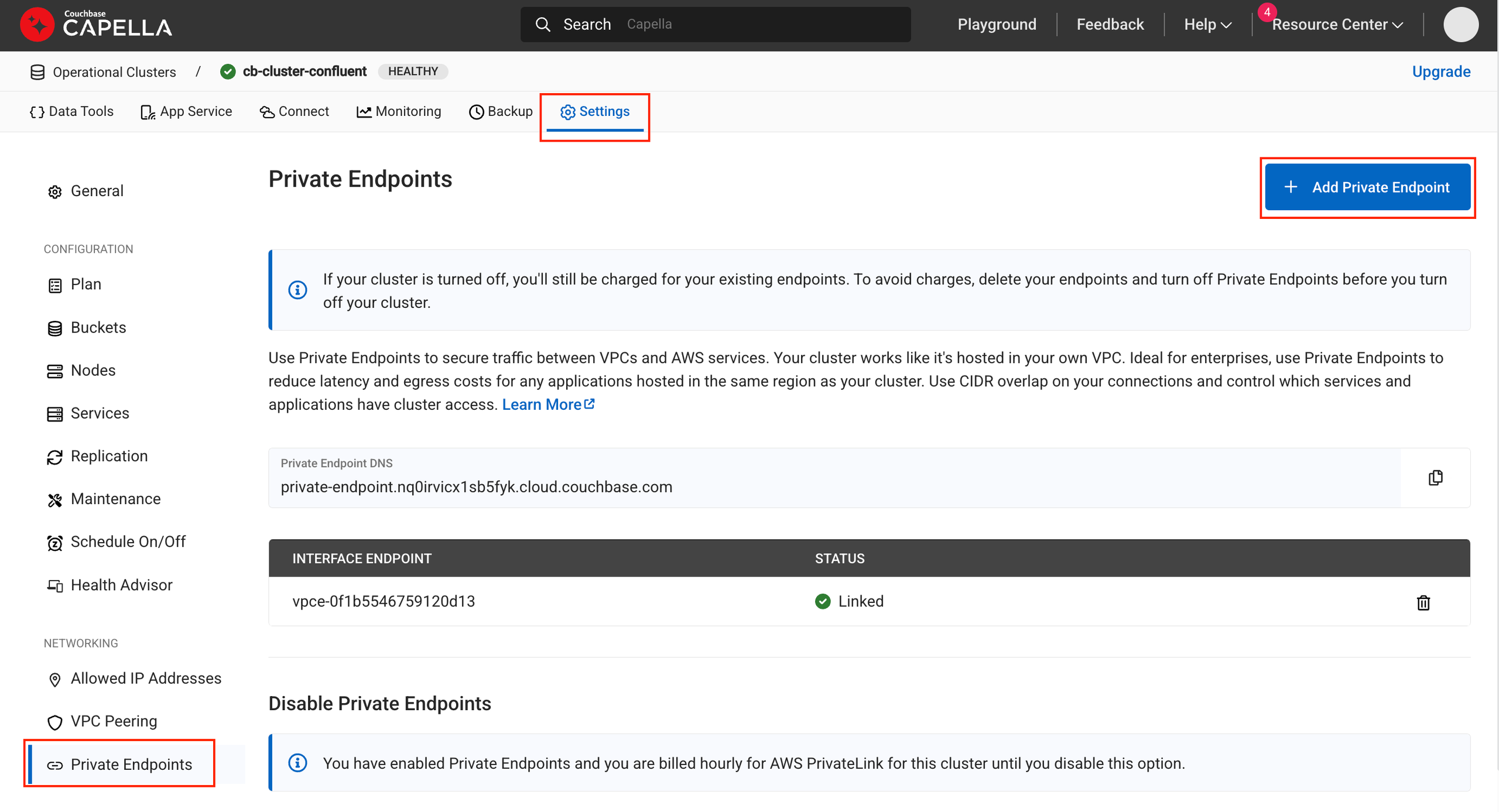The height and width of the screenshot is (812, 1499).
Task: Open Allowed IP Addresses networking page
Action: (145, 678)
